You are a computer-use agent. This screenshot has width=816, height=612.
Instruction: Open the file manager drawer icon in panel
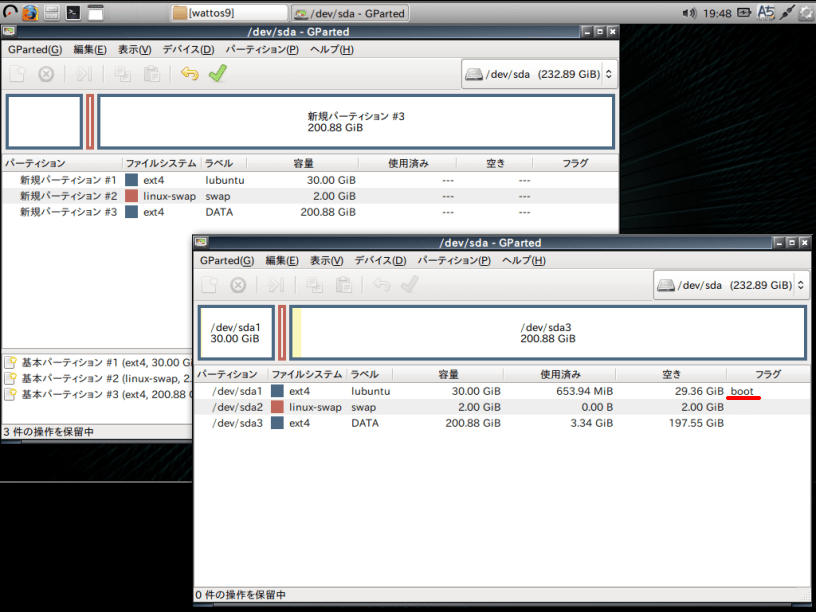pos(52,12)
